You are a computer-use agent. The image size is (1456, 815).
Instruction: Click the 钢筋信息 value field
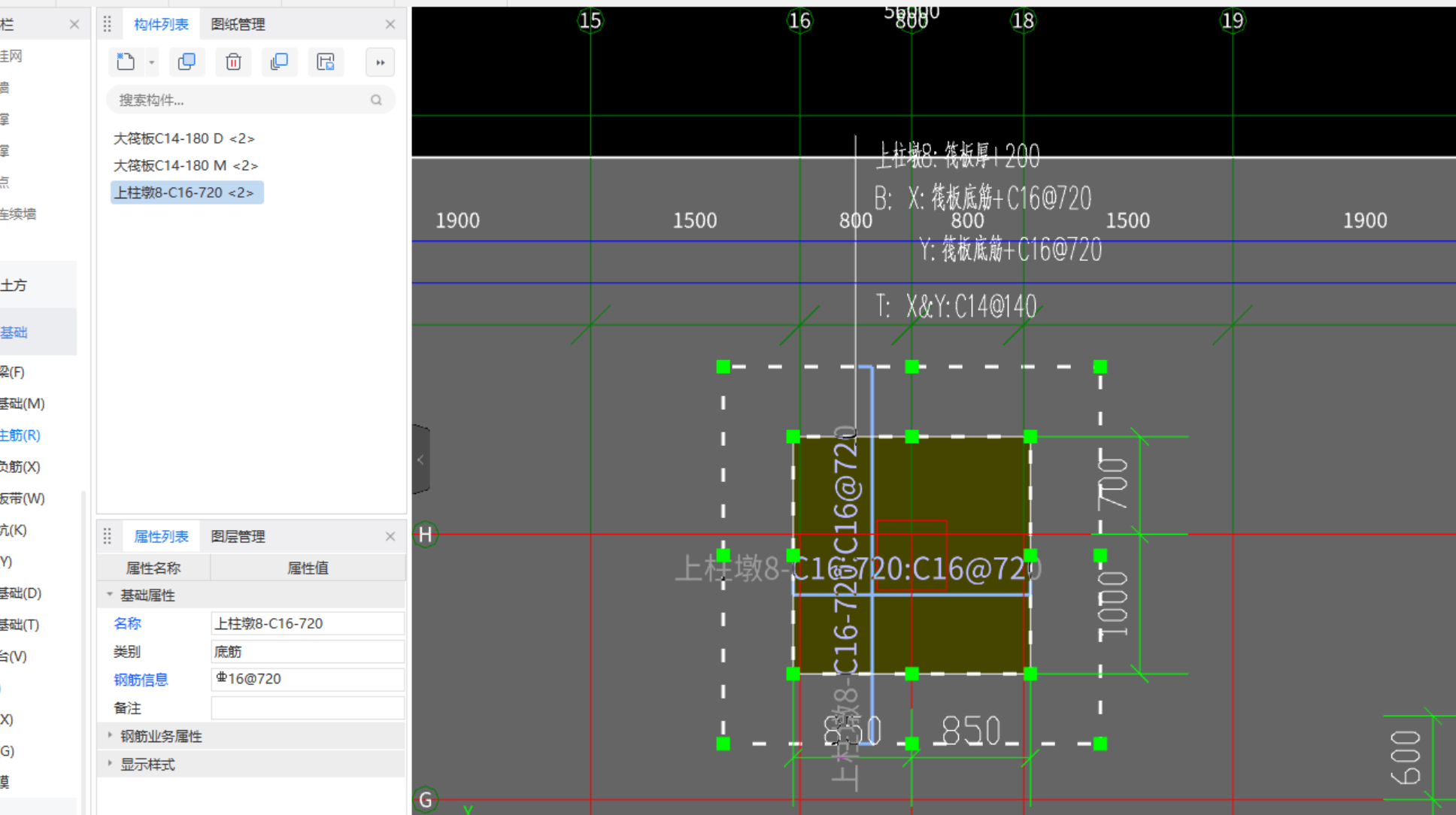[x=307, y=679]
